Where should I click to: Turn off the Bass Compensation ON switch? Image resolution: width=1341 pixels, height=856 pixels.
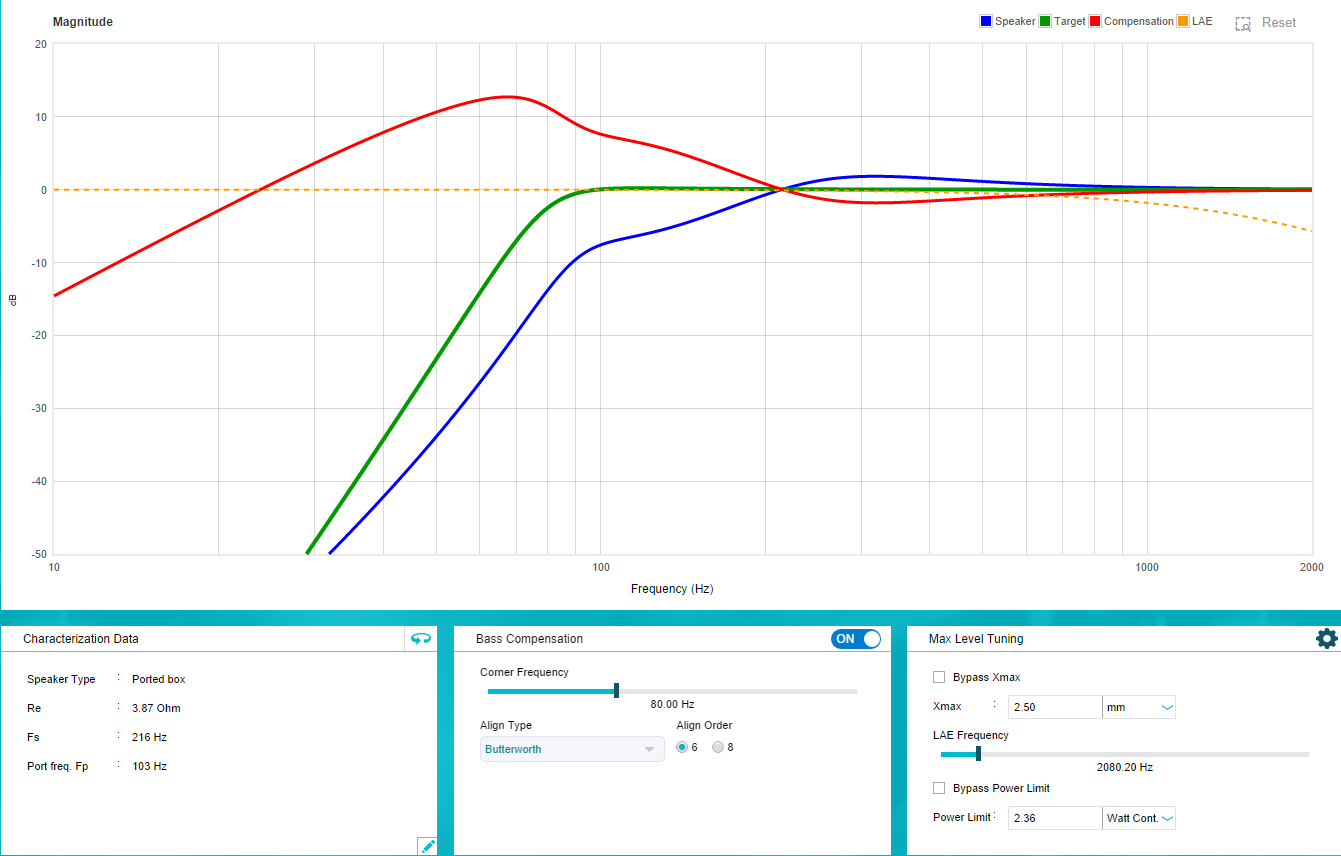[855, 639]
